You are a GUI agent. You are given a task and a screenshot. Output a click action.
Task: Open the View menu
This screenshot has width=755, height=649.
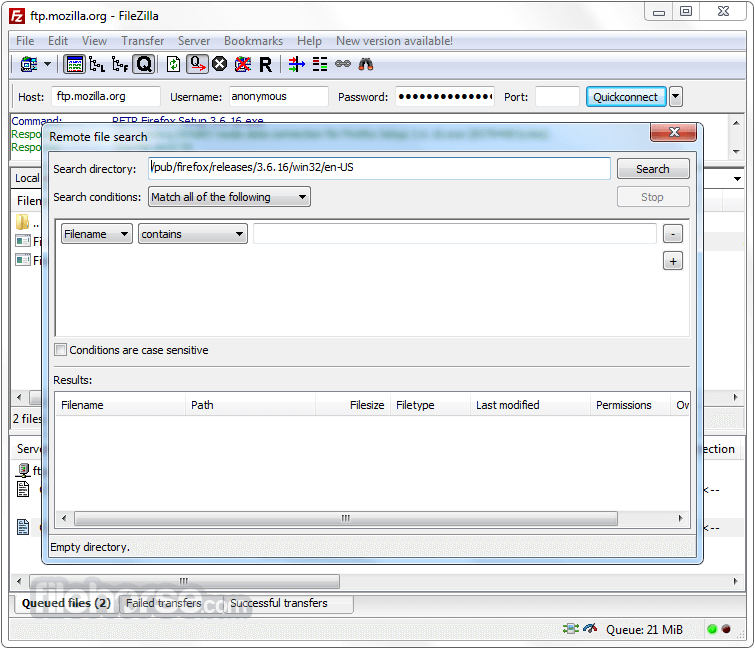pyautogui.click(x=94, y=41)
